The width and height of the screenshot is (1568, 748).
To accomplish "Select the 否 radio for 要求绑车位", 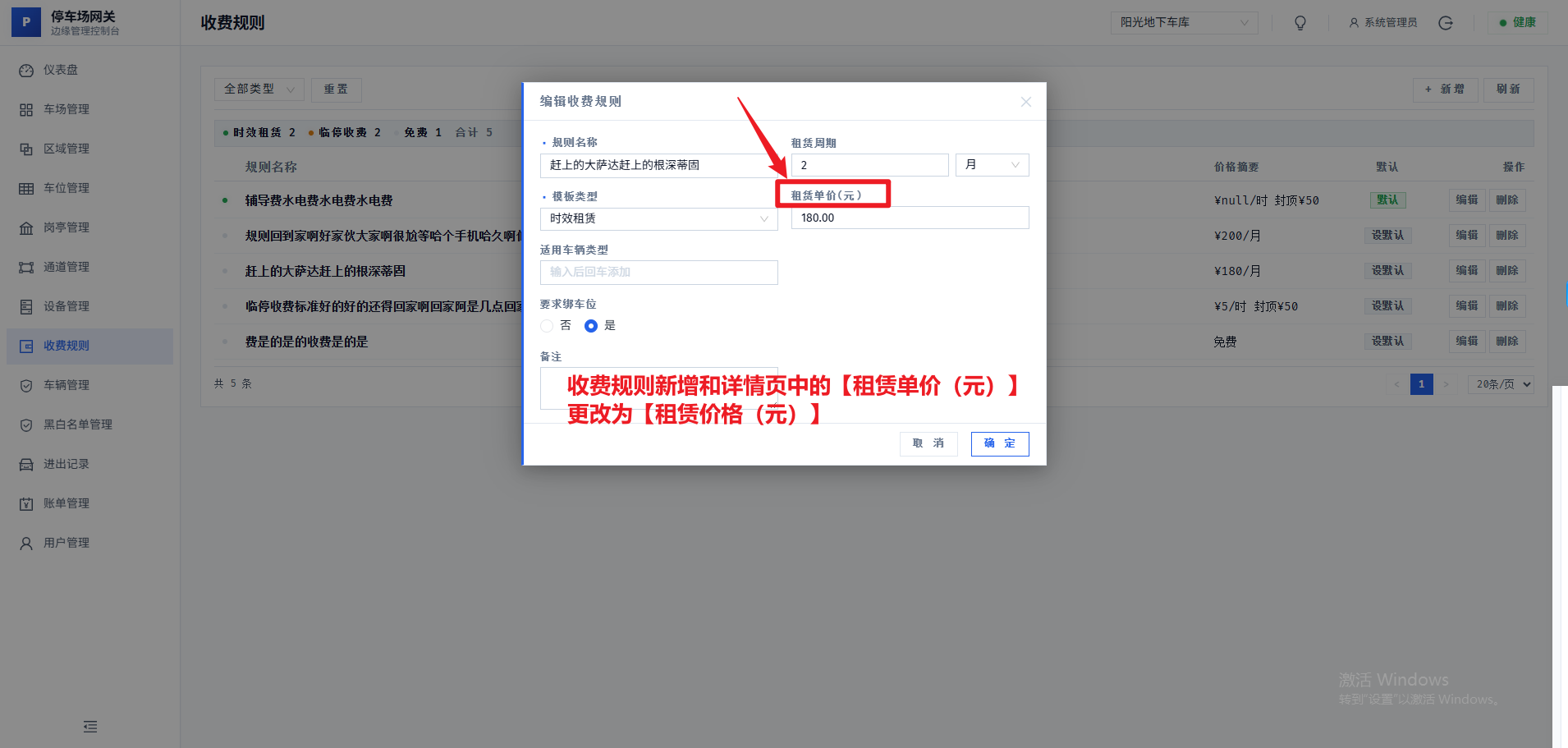I will [547, 325].
